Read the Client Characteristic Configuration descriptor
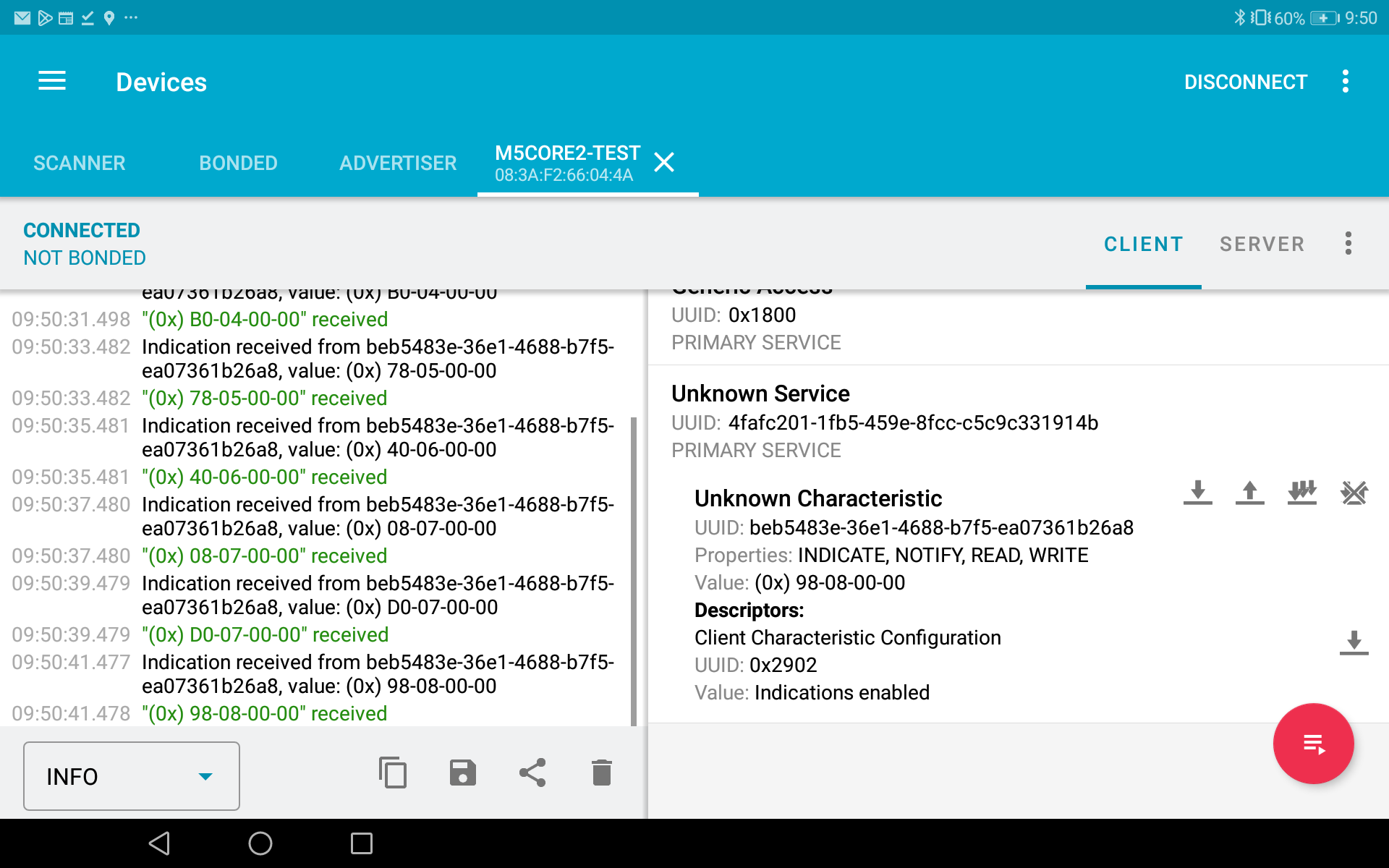1389x868 pixels. tap(1354, 642)
